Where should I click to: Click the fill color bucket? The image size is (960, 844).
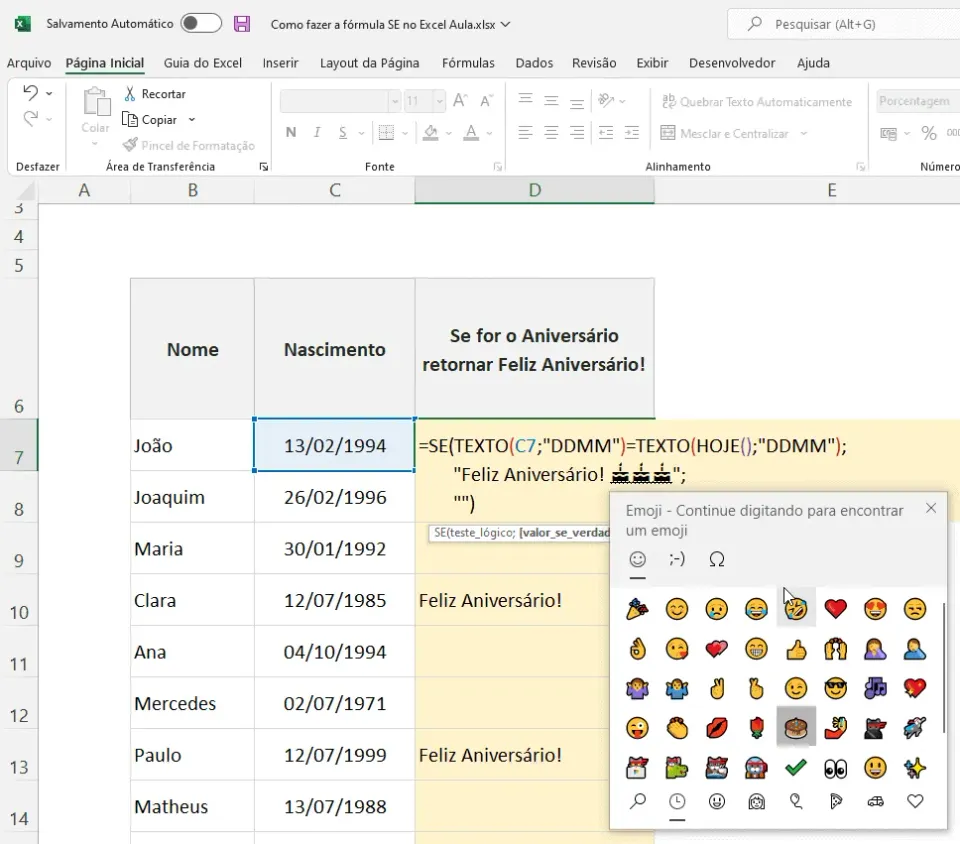(430, 133)
